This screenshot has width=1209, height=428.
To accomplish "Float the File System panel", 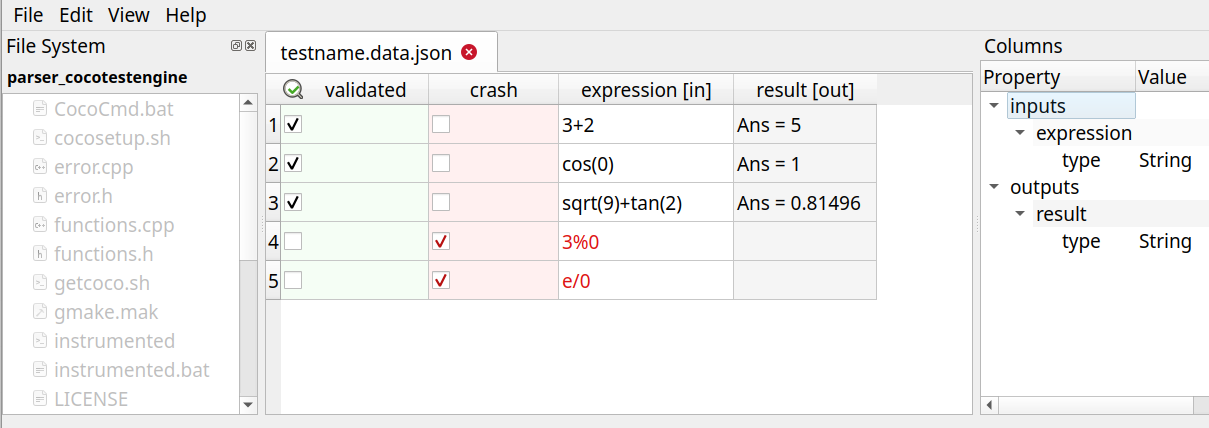I will (236, 46).
